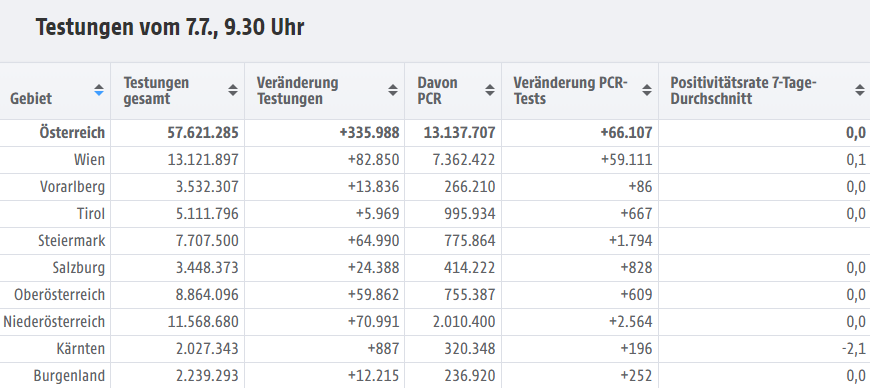Select Tirol in the Gebiet column

pyautogui.click(x=91, y=214)
